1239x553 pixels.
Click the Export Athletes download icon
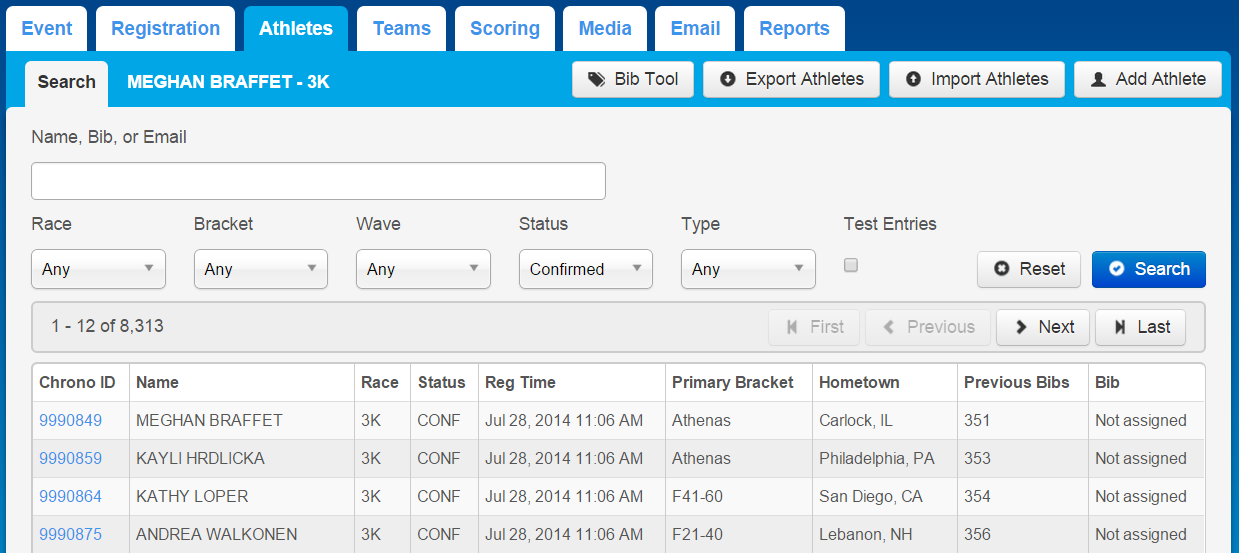(x=727, y=79)
